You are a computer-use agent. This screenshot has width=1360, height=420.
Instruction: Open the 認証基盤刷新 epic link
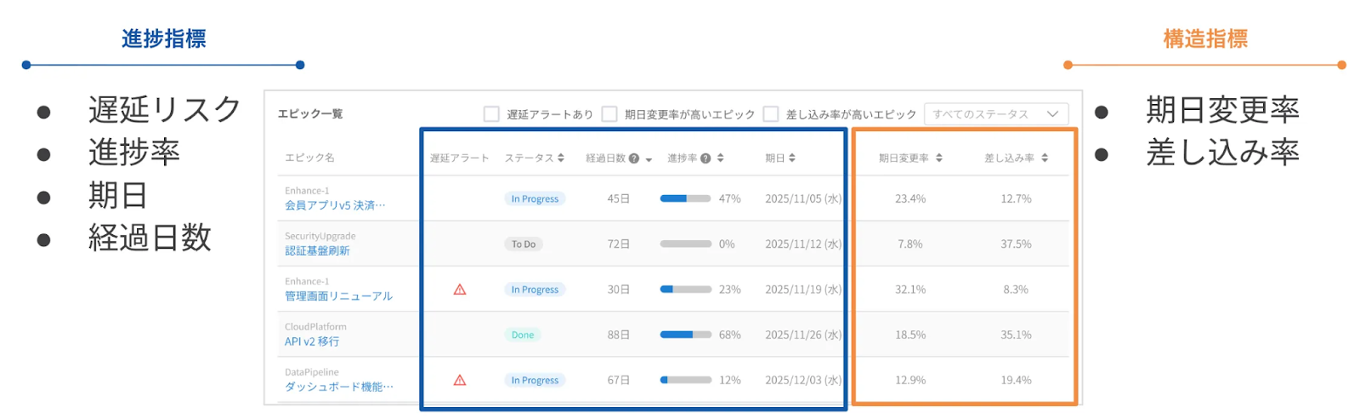click(317, 250)
